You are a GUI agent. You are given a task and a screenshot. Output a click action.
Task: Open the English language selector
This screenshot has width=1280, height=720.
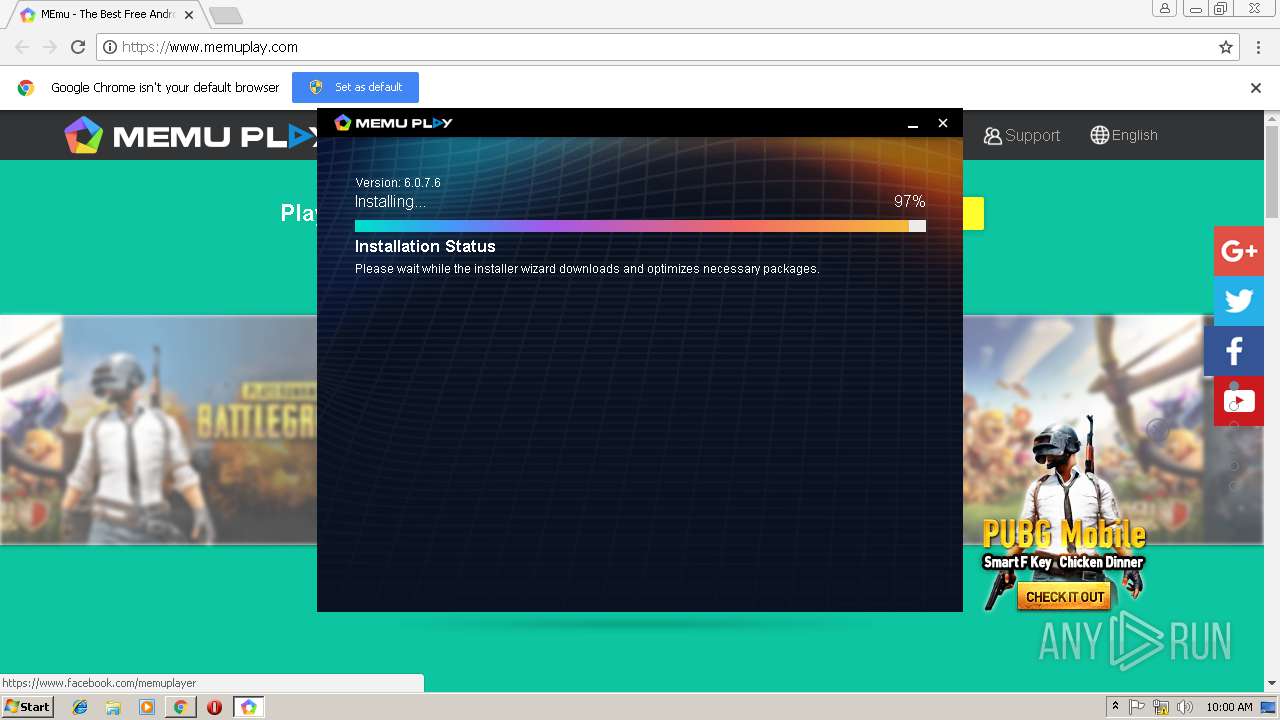pyautogui.click(x=1124, y=135)
